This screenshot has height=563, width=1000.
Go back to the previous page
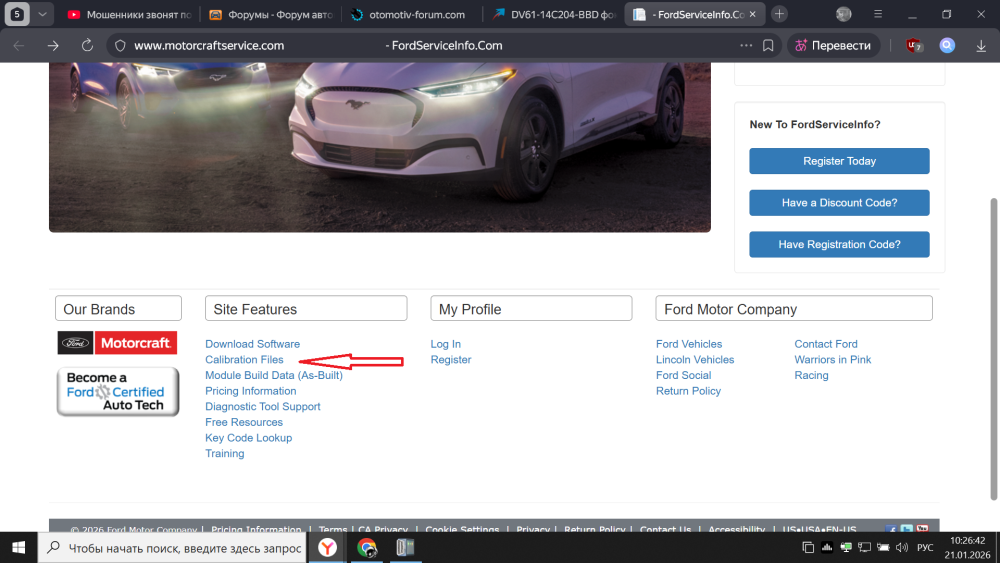point(19,45)
